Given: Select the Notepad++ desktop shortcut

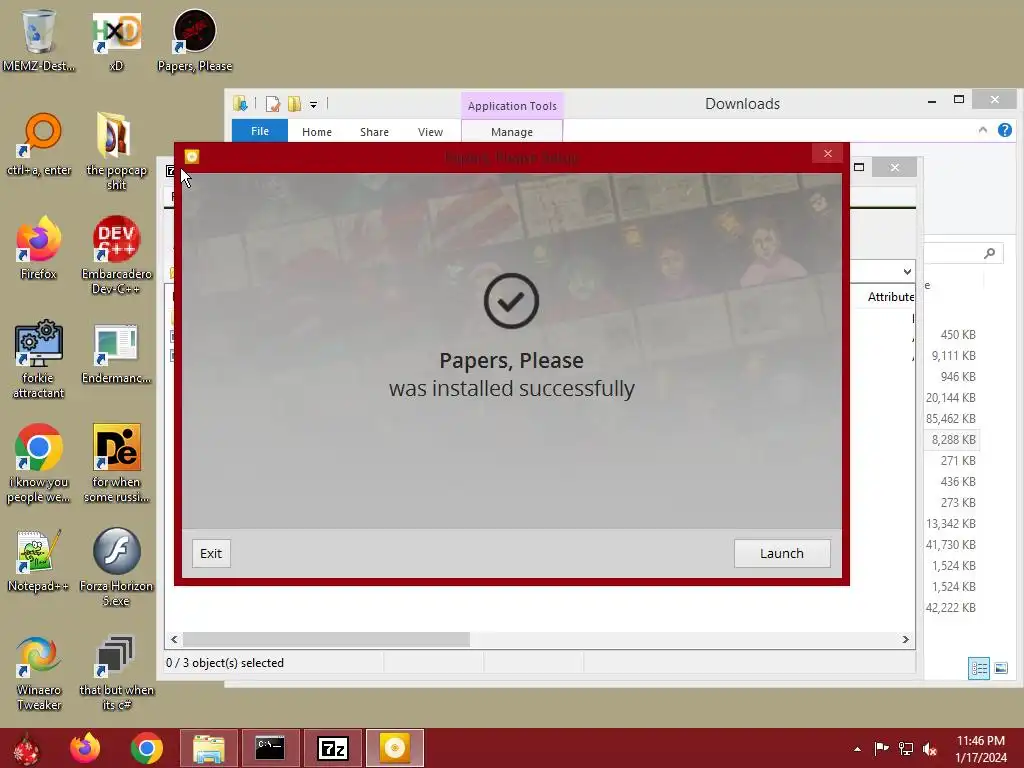Looking at the screenshot, I should click(x=39, y=560).
